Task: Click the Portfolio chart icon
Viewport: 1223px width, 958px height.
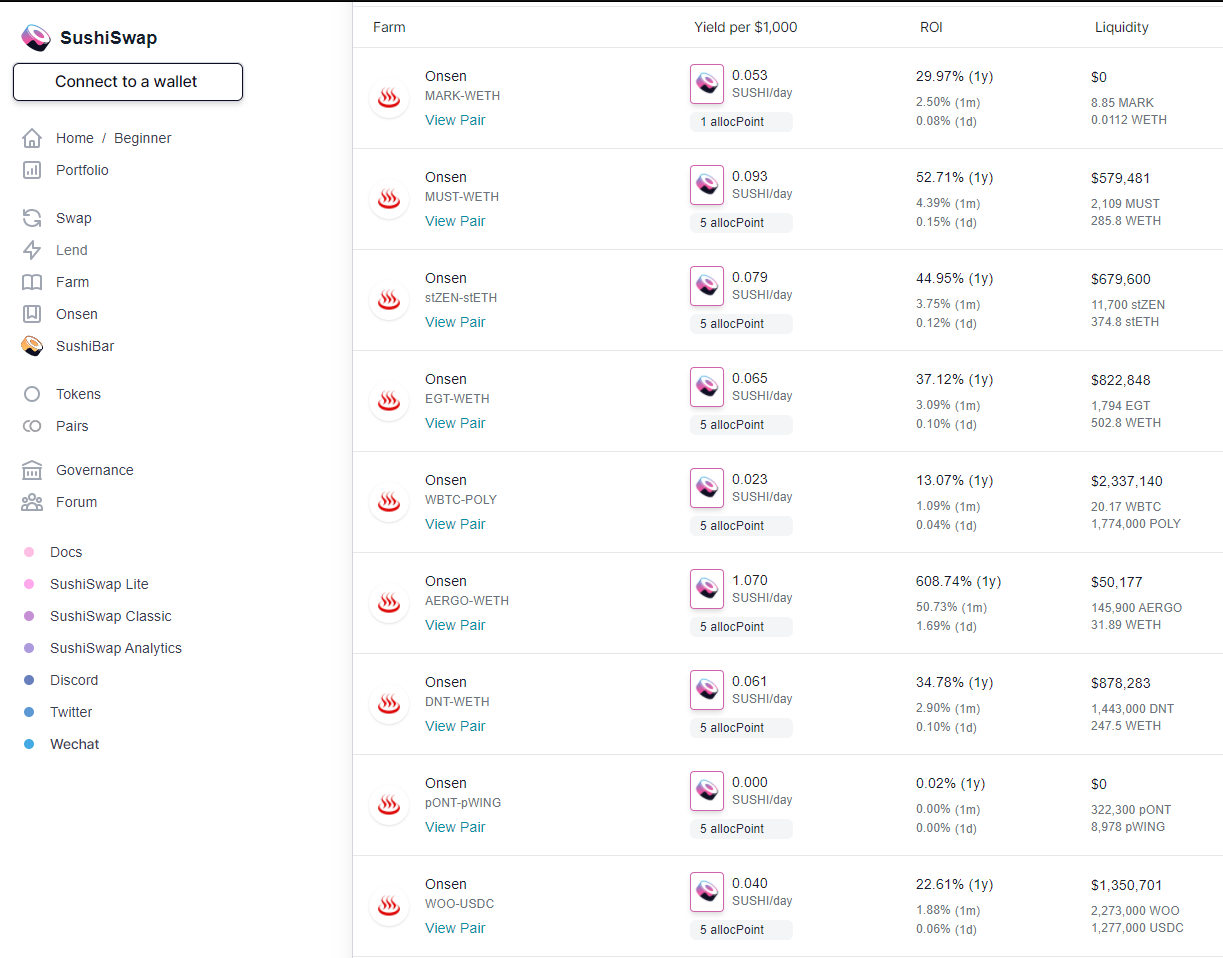Action: tap(32, 170)
